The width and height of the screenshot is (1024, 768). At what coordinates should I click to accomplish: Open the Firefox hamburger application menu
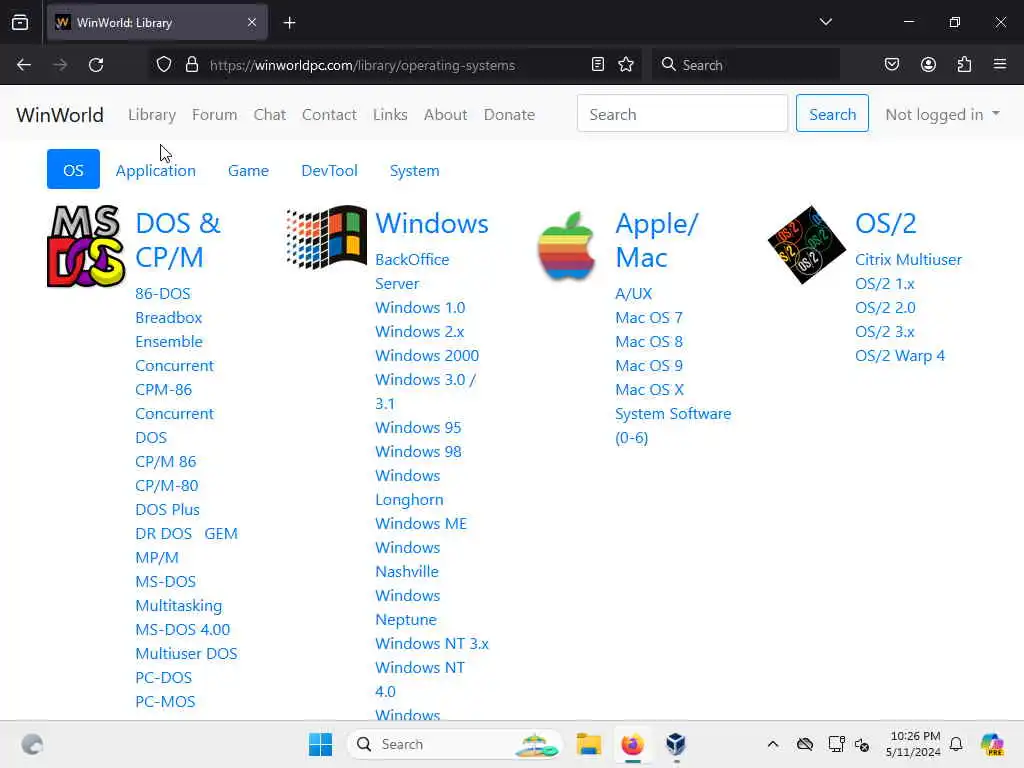[1000, 65]
